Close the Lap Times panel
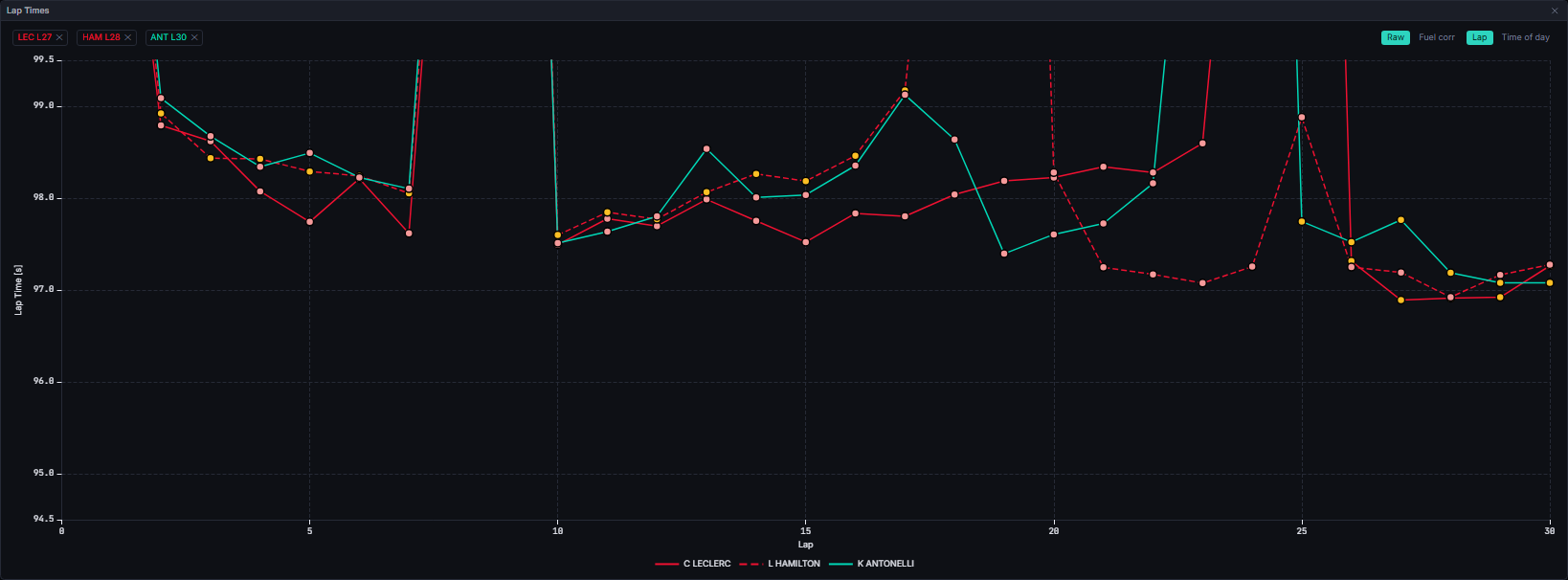The width and height of the screenshot is (1568, 580). [1555, 11]
